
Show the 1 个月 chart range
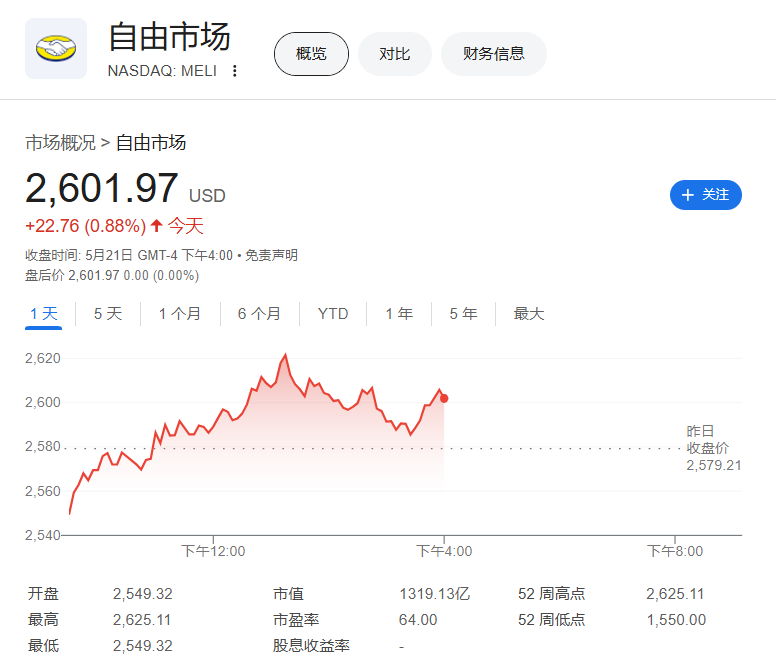180,314
